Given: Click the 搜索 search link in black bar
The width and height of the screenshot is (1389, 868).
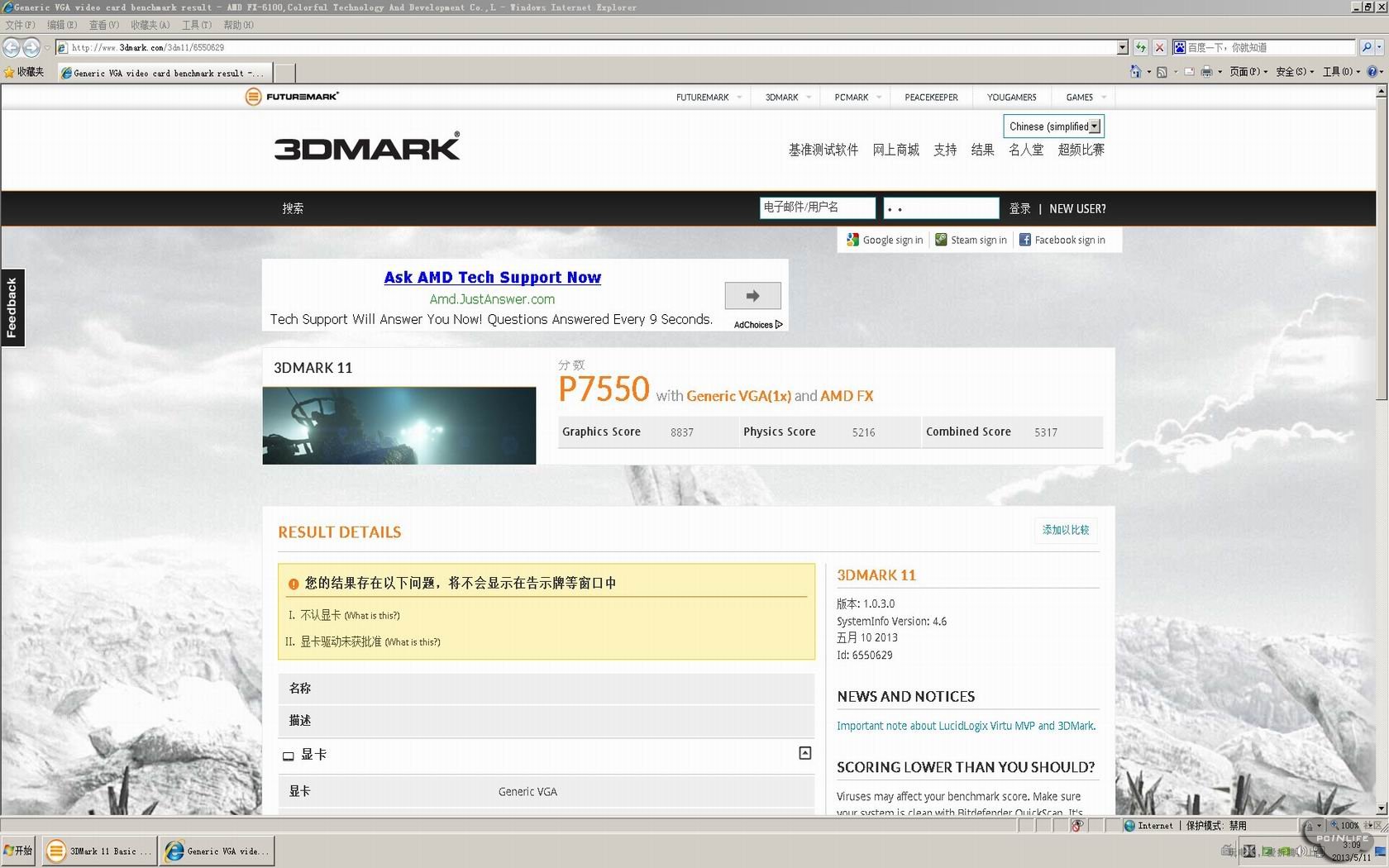Looking at the screenshot, I should point(293,208).
